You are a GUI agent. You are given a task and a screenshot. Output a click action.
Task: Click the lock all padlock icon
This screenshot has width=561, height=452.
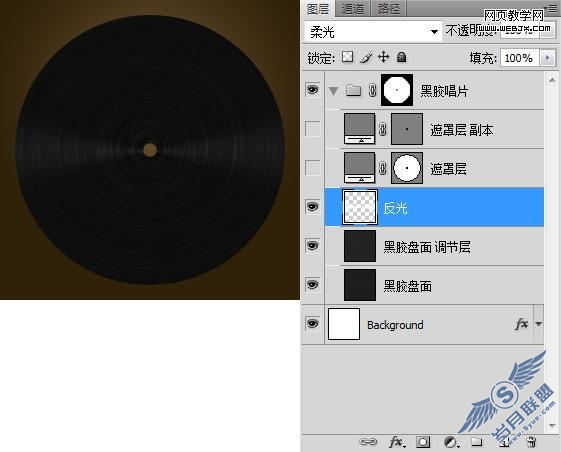[401, 57]
